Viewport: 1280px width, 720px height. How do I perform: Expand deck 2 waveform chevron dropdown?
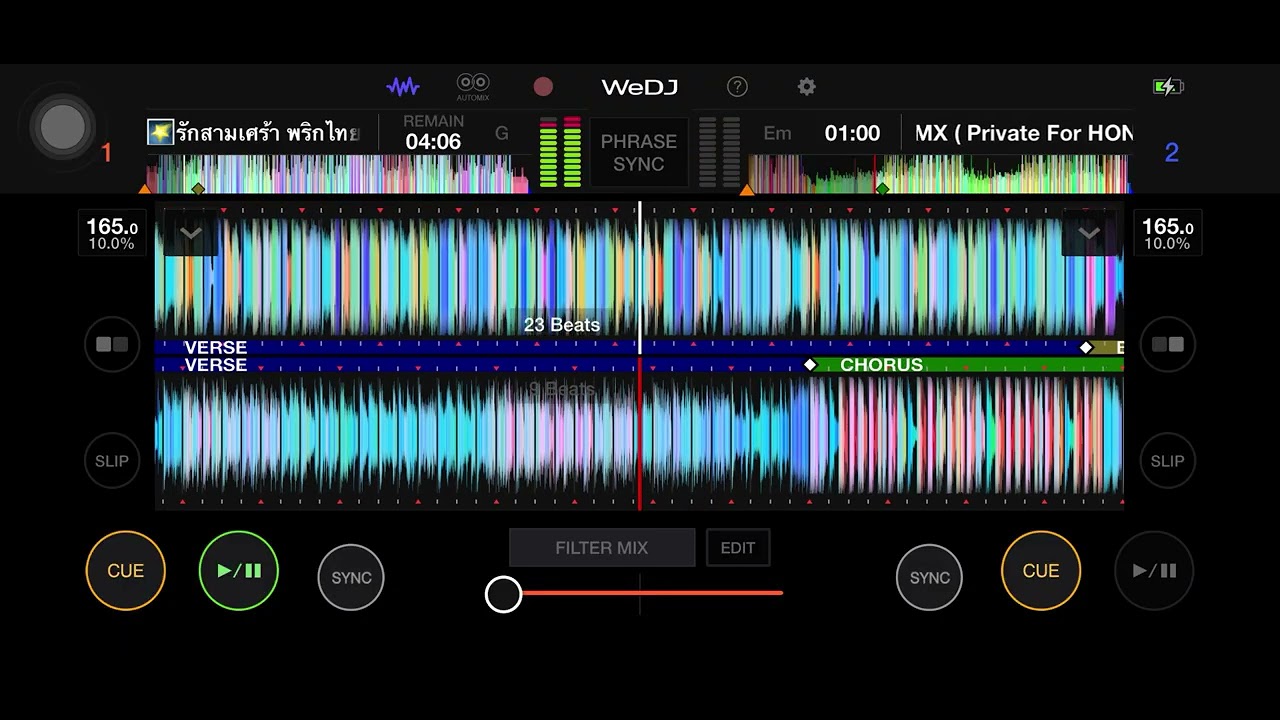pos(1088,233)
